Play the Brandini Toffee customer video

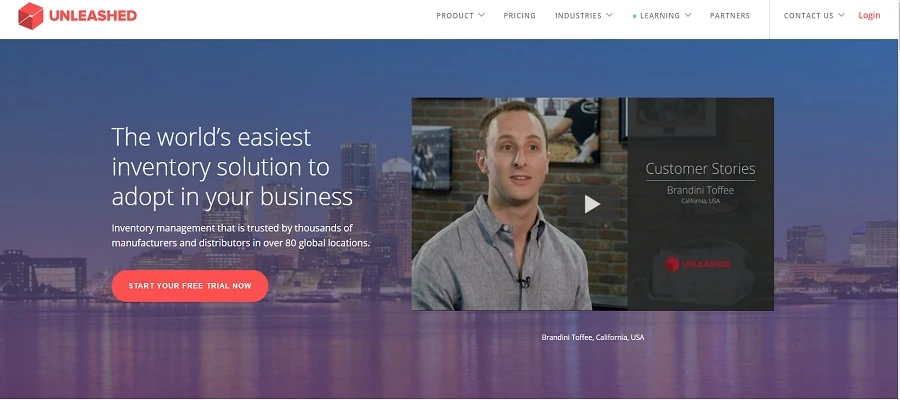pyautogui.click(x=592, y=204)
